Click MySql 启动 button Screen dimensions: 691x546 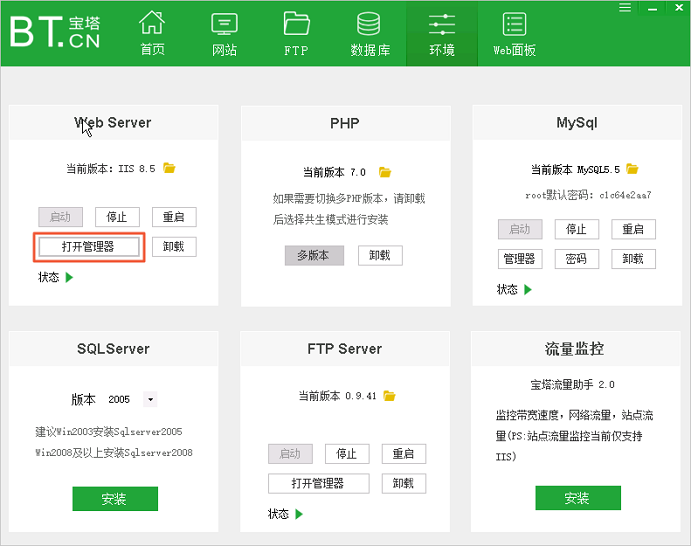520,229
